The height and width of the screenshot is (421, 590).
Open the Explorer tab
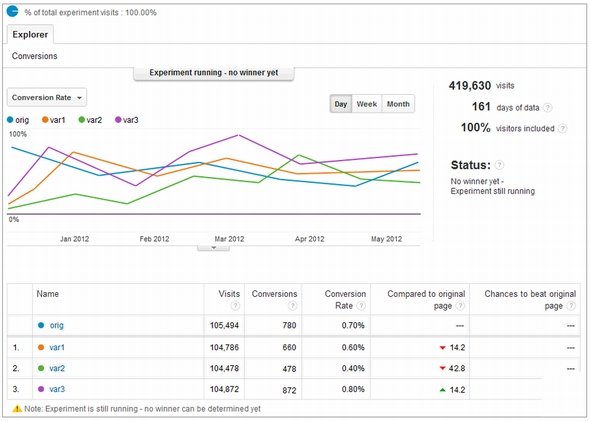(x=30, y=35)
